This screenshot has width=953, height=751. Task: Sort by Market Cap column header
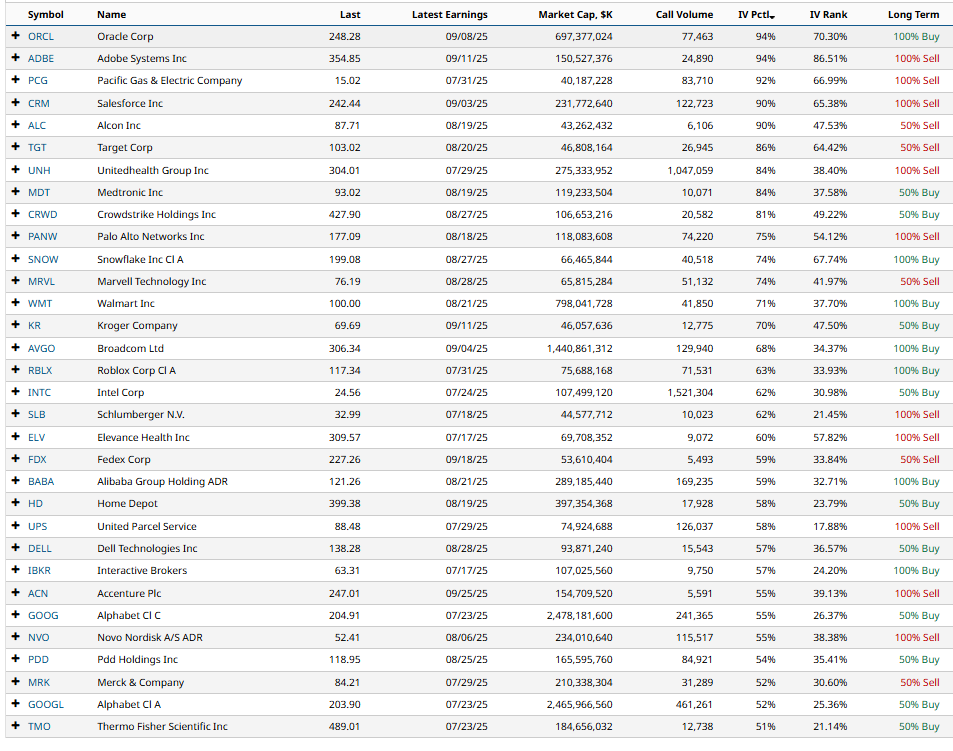576,15
